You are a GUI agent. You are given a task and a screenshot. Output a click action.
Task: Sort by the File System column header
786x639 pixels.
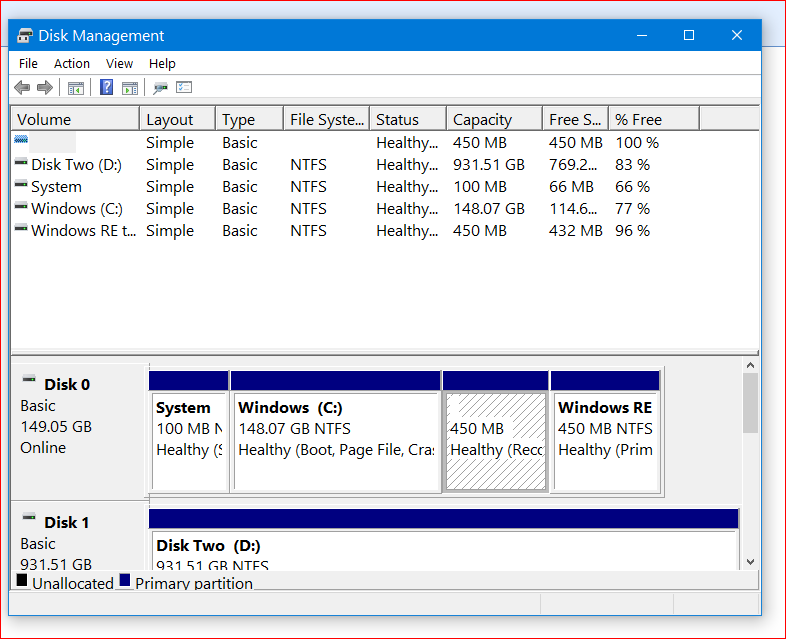(x=326, y=119)
